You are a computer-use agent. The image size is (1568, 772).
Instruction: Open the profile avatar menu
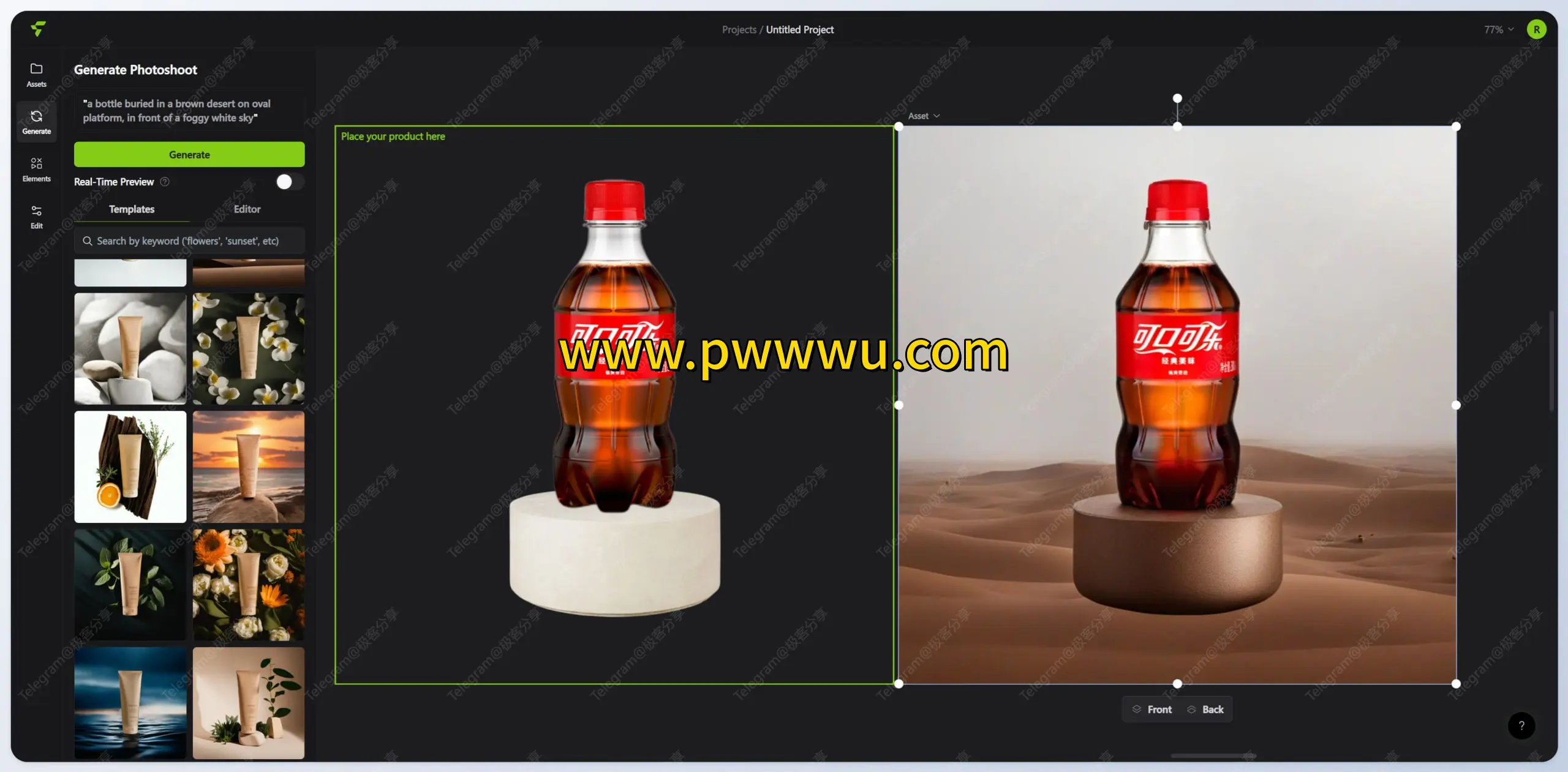coord(1537,29)
